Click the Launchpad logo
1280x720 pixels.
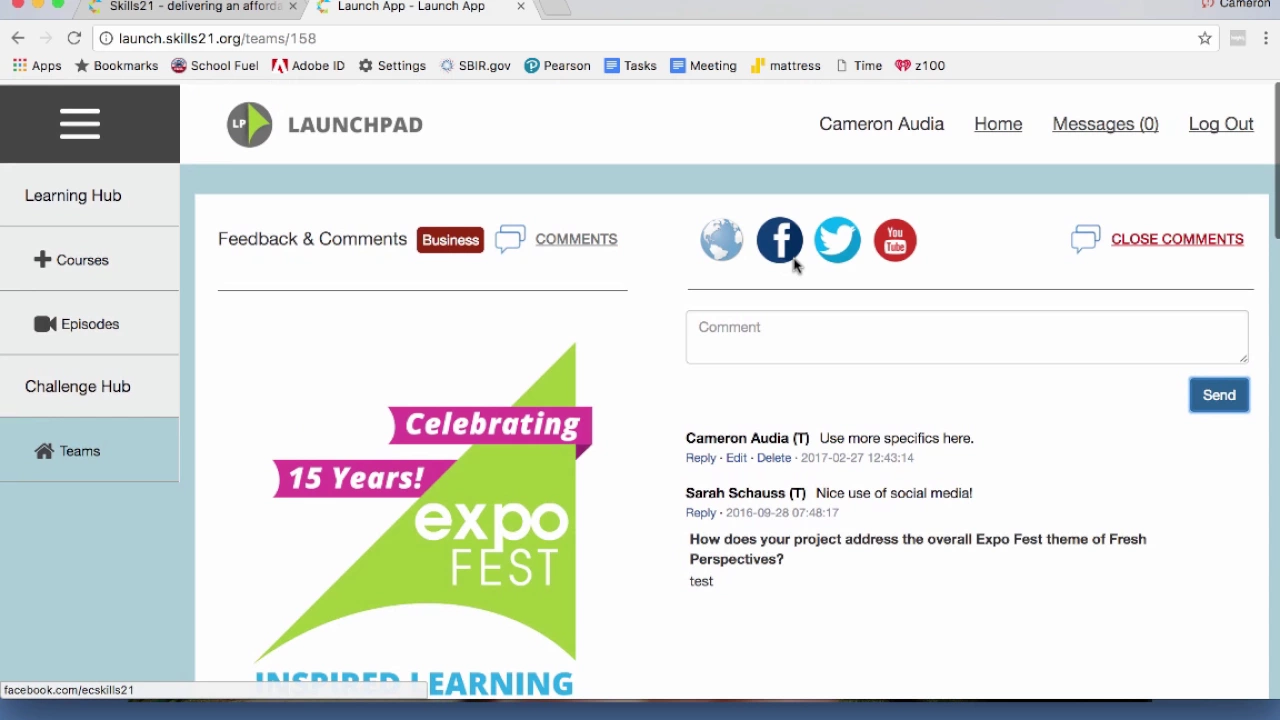[325, 125]
